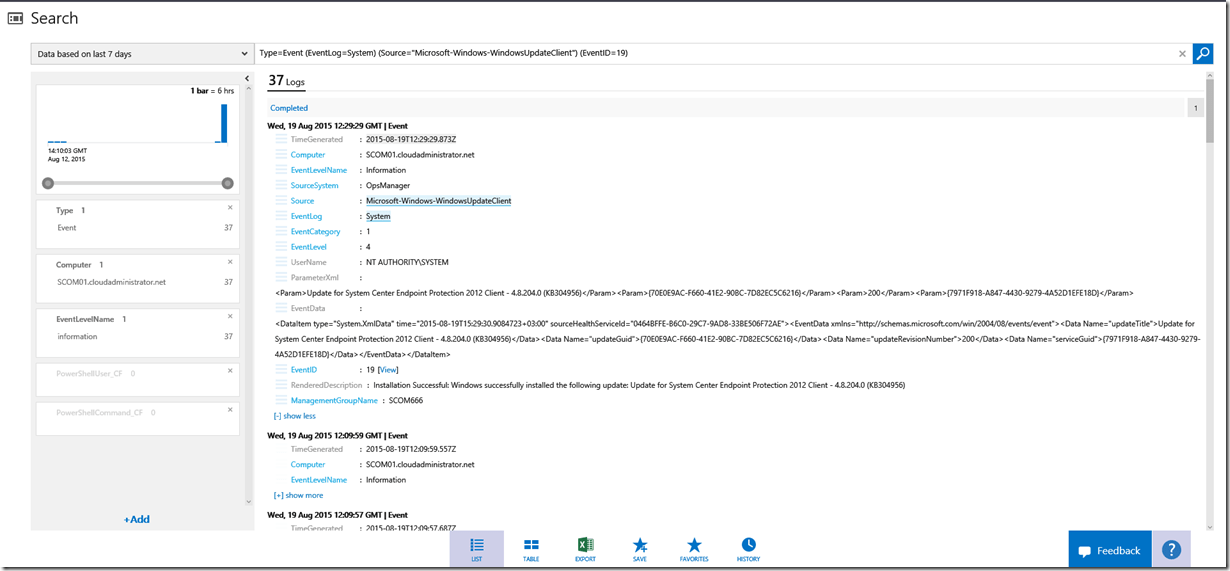
Task: Close the EventLevelName facet
Action: (x=230, y=316)
